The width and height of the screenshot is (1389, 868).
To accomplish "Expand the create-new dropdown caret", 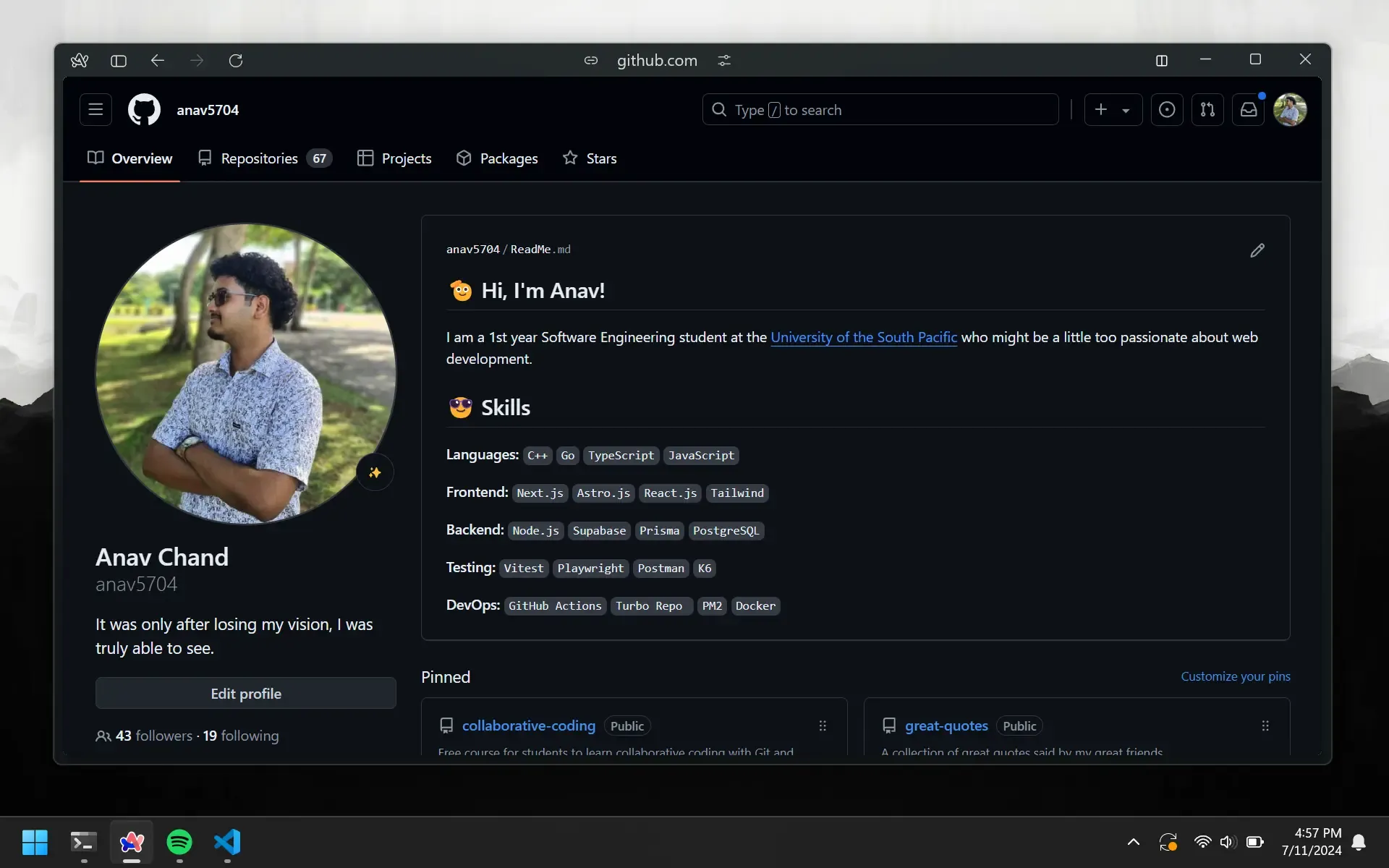I will (x=1126, y=111).
